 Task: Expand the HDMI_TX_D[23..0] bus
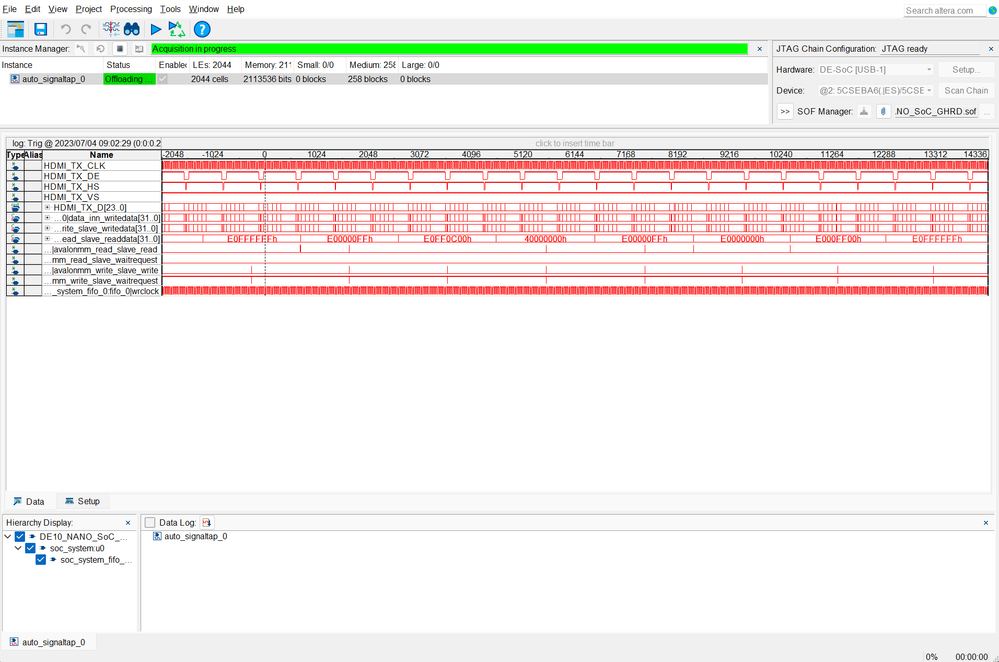(47, 208)
